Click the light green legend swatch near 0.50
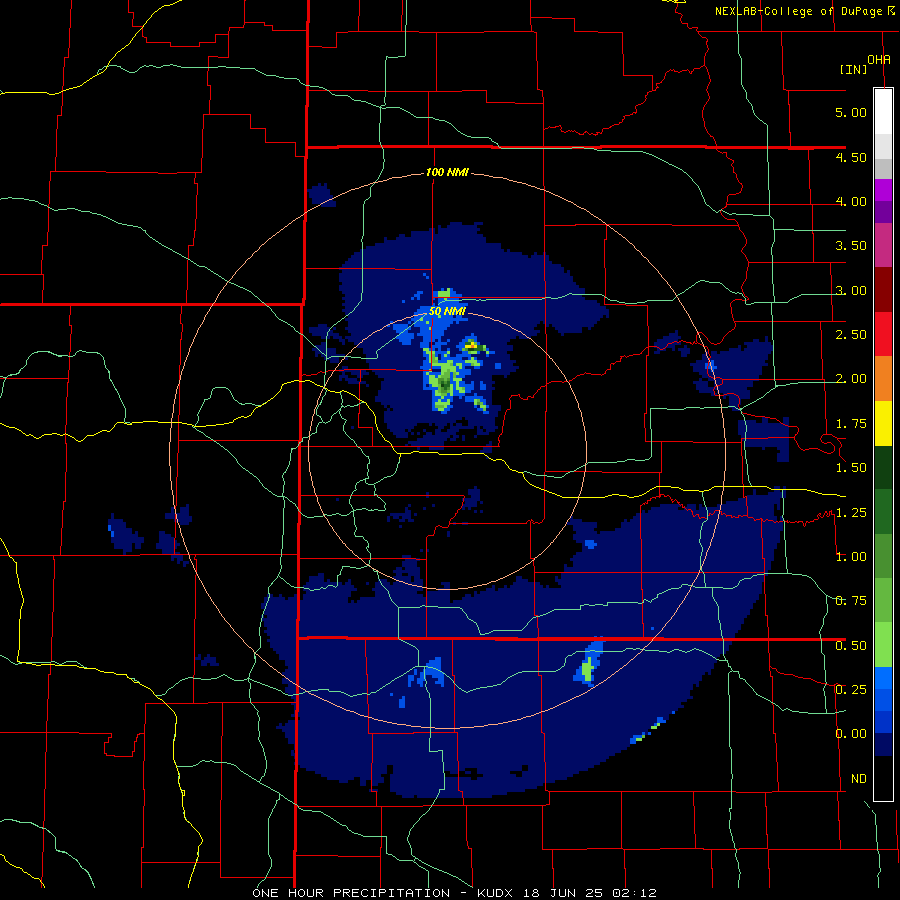This screenshot has height=900, width=900. click(883, 645)
